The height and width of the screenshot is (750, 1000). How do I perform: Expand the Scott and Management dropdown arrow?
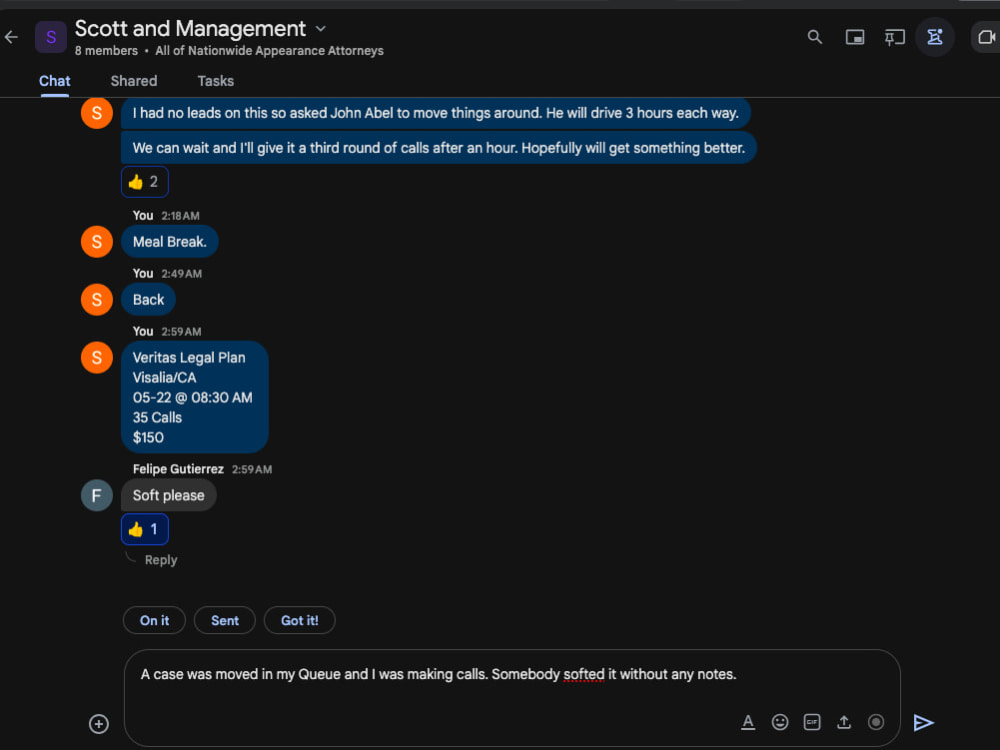(321, 29)
